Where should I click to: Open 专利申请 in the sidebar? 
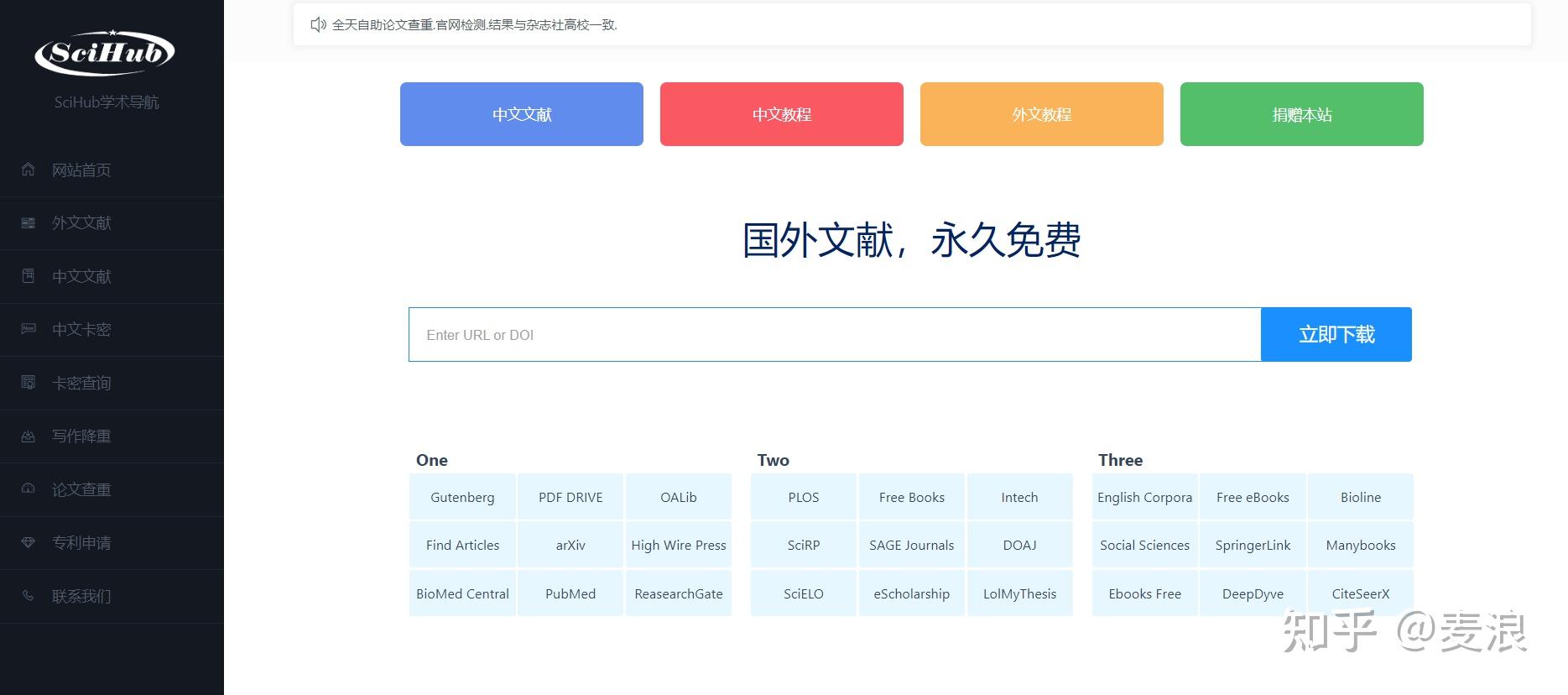[x=112, y=543]
